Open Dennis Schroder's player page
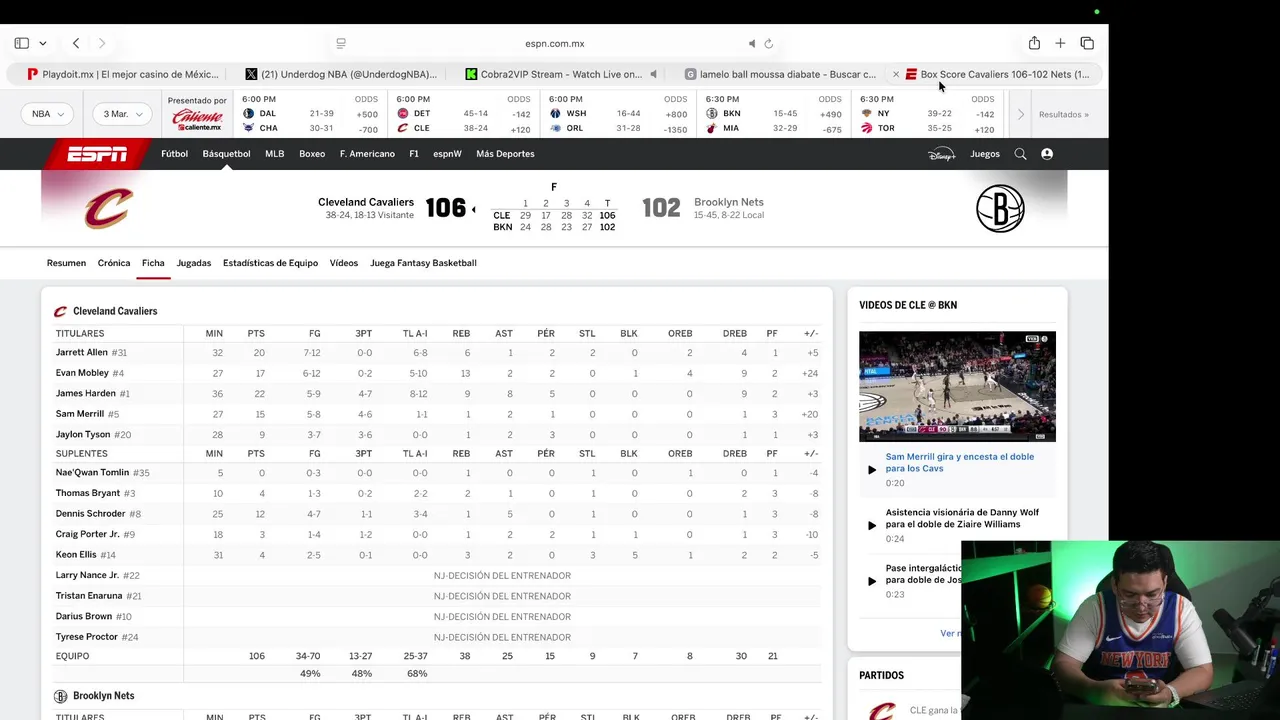This screenshot has height=720, width=1280. [90, 514]
